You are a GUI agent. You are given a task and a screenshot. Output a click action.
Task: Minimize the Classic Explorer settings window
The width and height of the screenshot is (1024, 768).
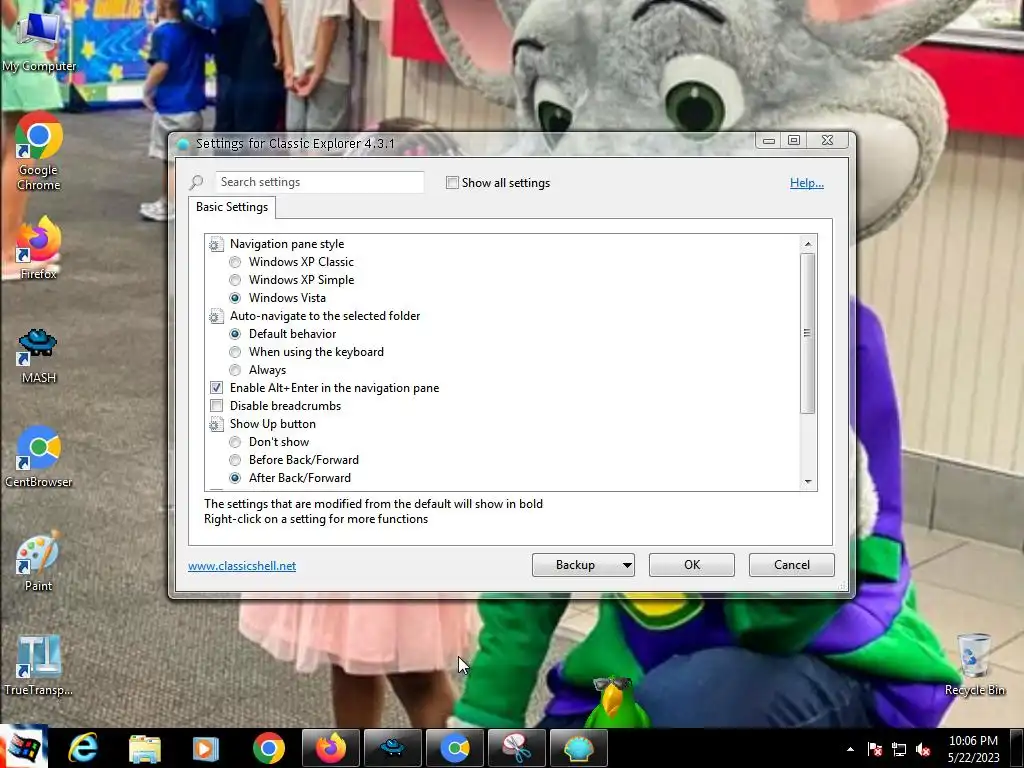coord(769,140)
